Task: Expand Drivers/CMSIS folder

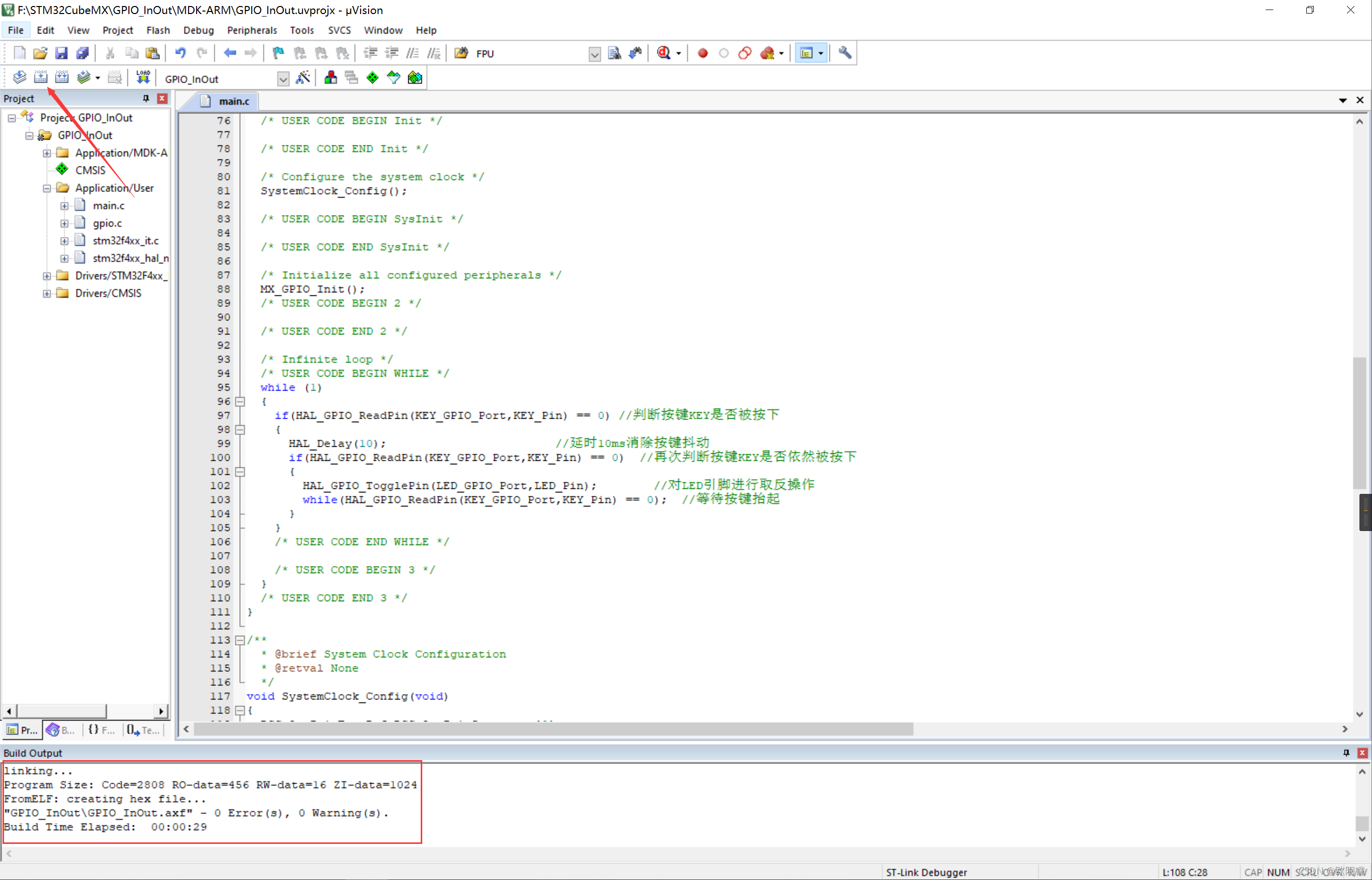Action: 47,294
